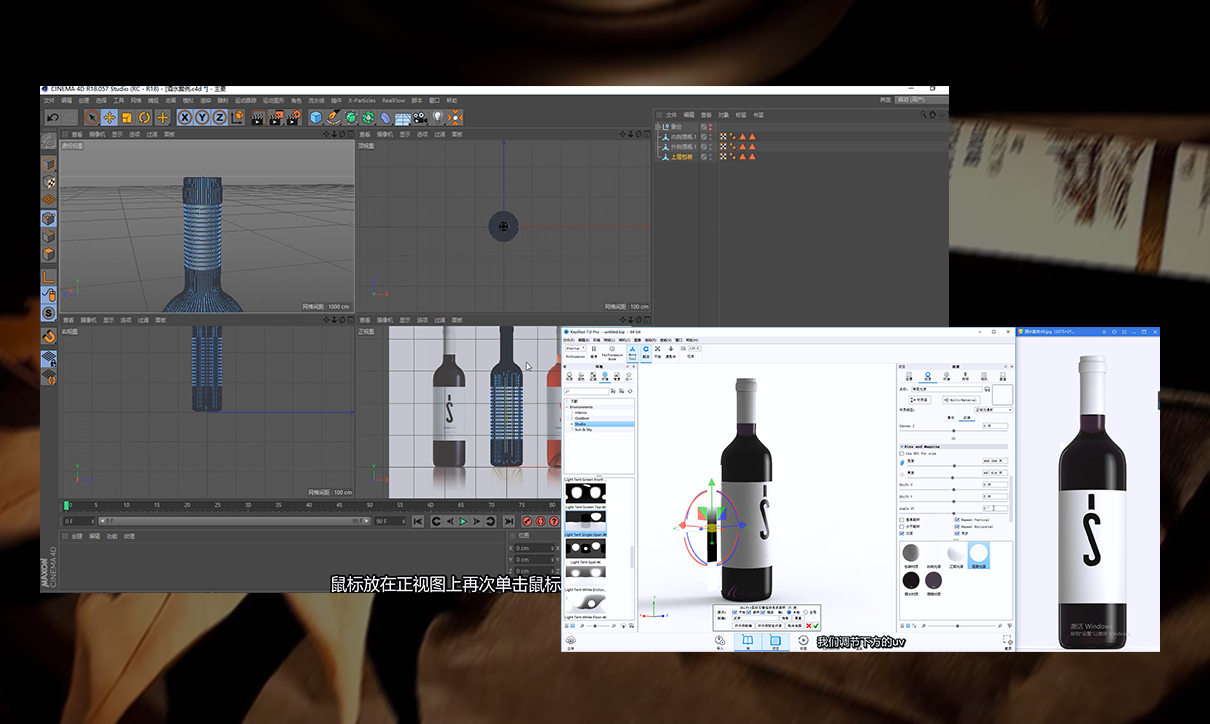The width and height of the screenshot is (1210, 724).
Task: Confirm with green checkmark in KeyShot move dialog
Action: coord(816,626)
